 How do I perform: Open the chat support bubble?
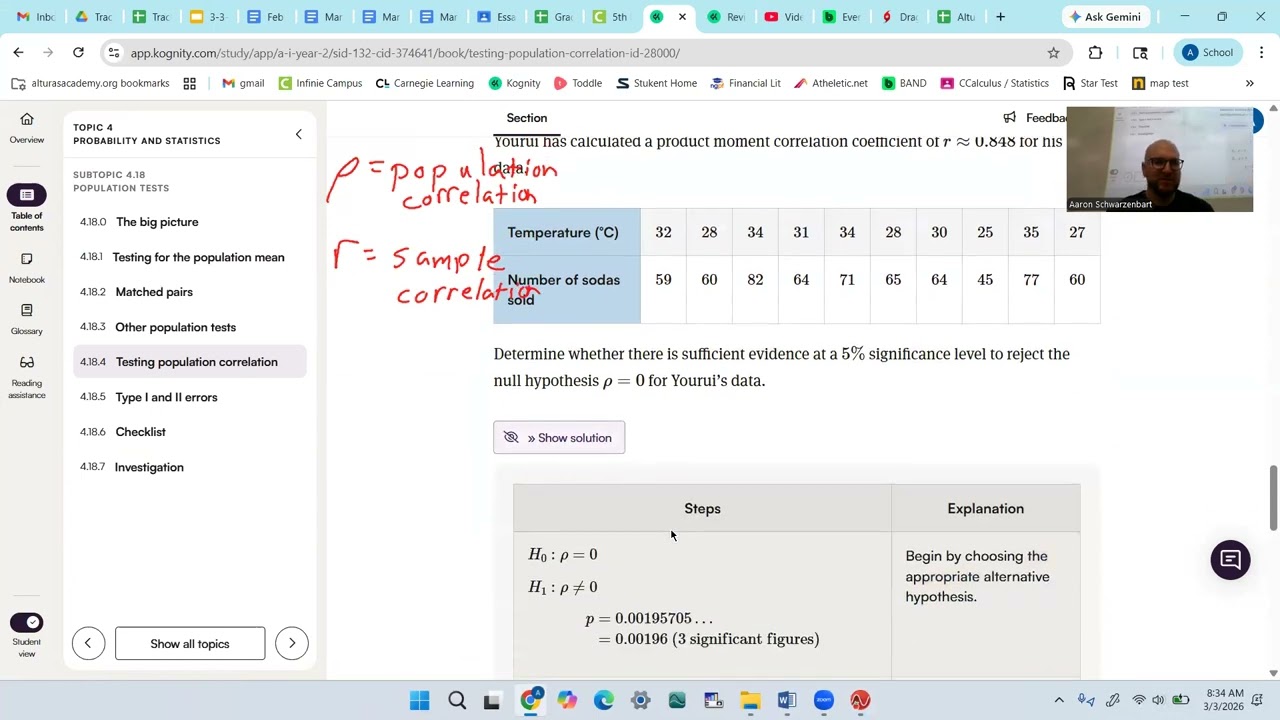1230,560
